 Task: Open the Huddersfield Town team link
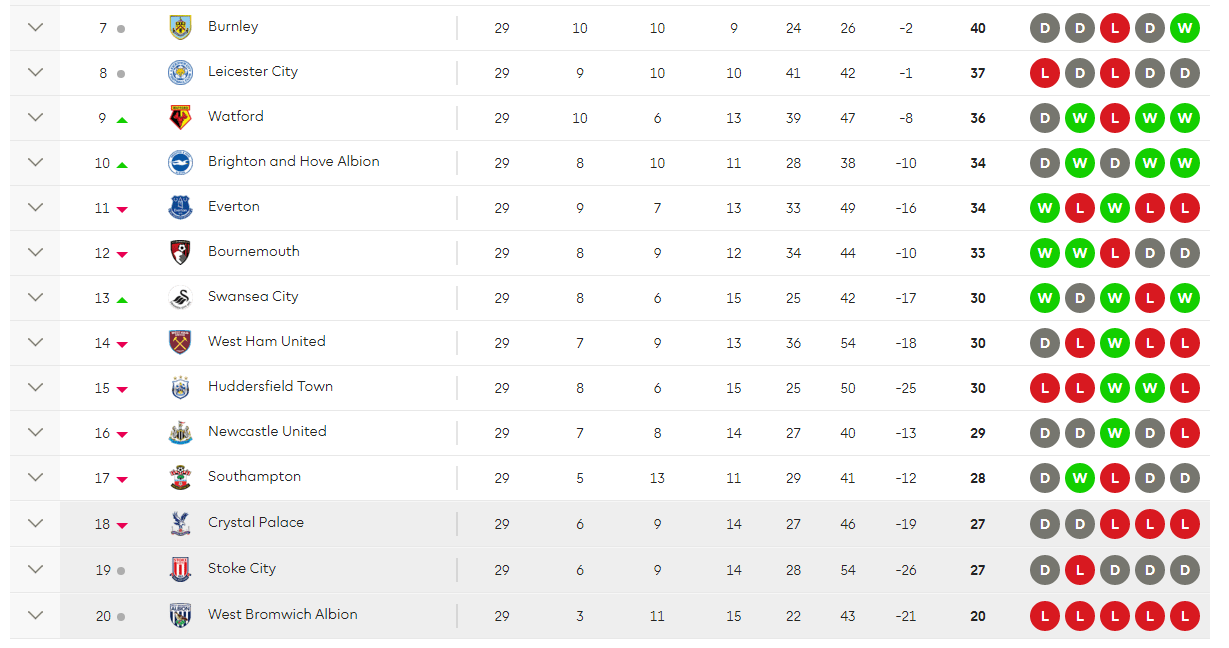click(x=270, y=387)
